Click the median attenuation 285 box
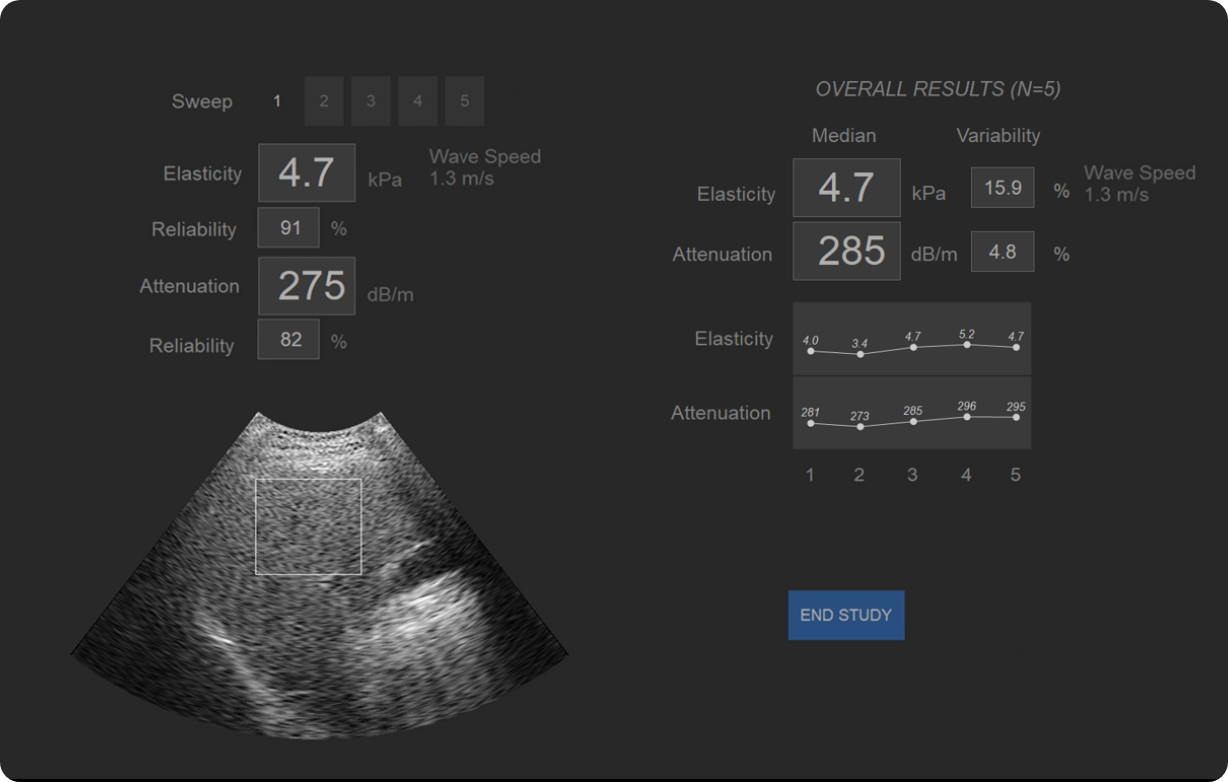Image resolution: width=1228 pixels, height=782 pixels. click(x=846, y=251)
